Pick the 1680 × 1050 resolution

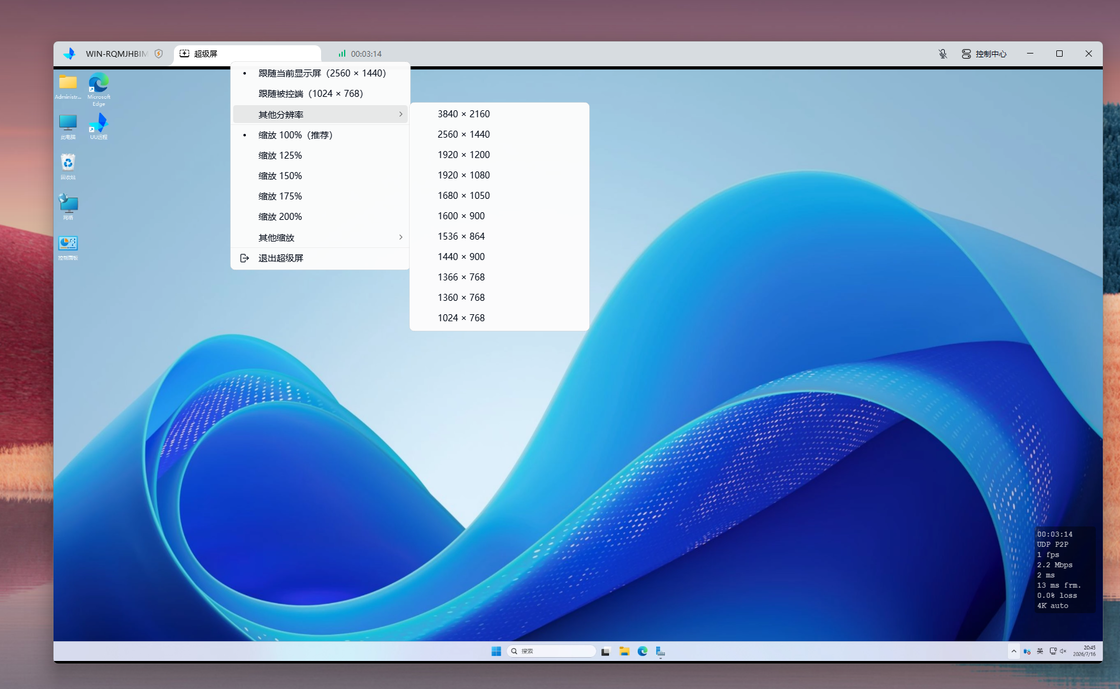pos(499,196)
